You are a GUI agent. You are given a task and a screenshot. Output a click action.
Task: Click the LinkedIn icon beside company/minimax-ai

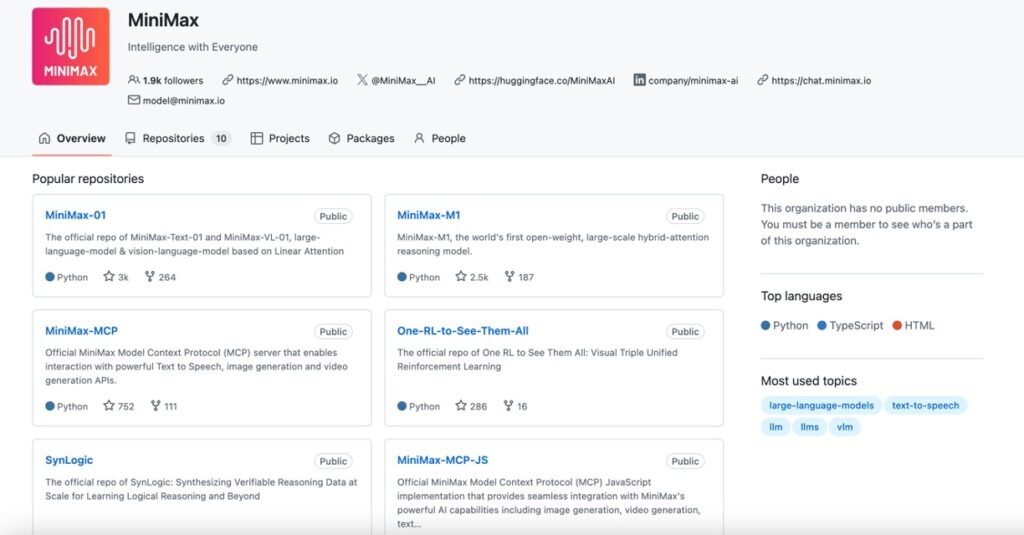639,80
